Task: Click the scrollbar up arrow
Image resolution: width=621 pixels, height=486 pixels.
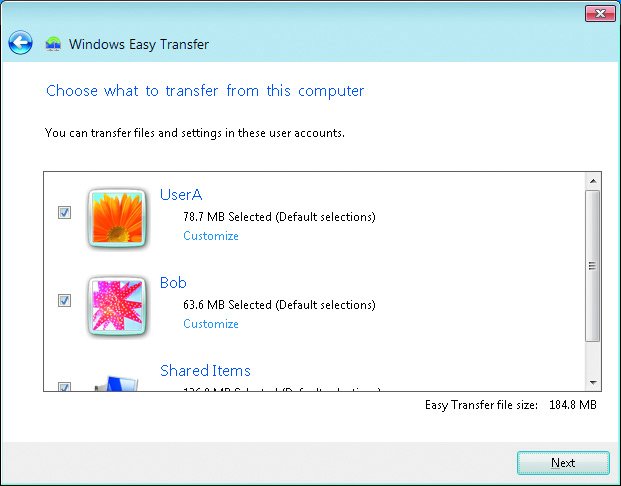Action: click(x=593, y=181)
